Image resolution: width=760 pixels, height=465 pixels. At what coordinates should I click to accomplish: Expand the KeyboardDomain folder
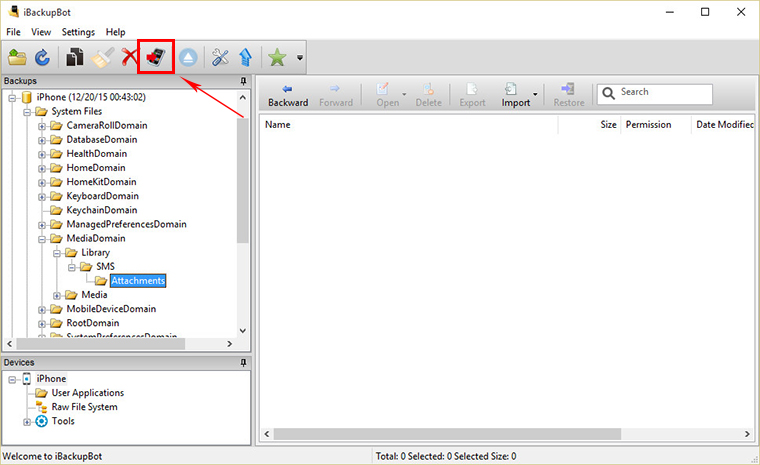coord(42,197)
